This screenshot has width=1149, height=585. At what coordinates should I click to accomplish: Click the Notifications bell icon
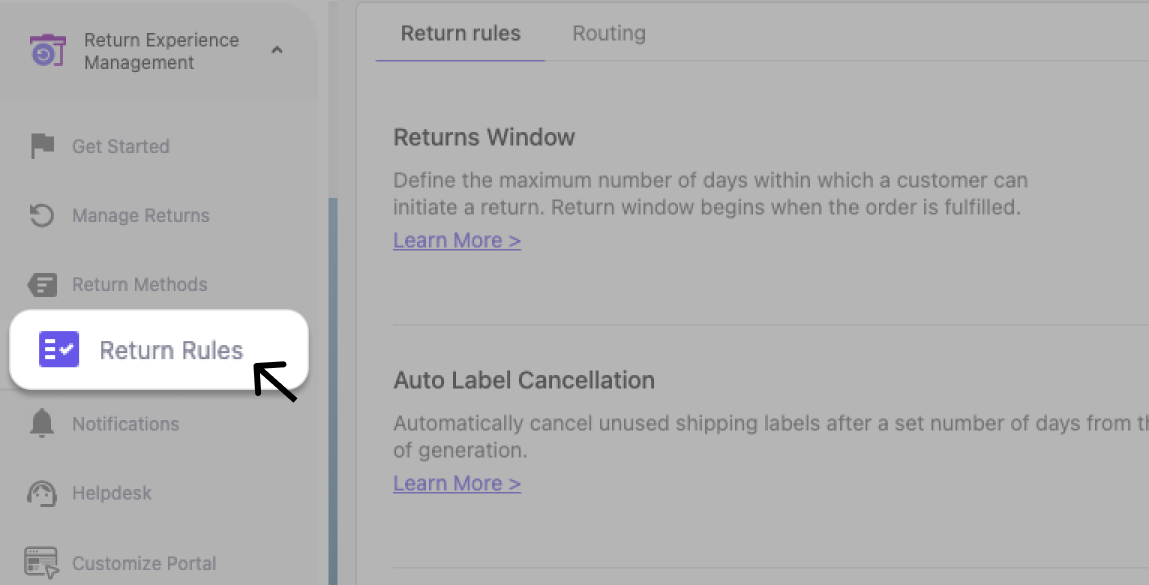[x=42, y=423]
